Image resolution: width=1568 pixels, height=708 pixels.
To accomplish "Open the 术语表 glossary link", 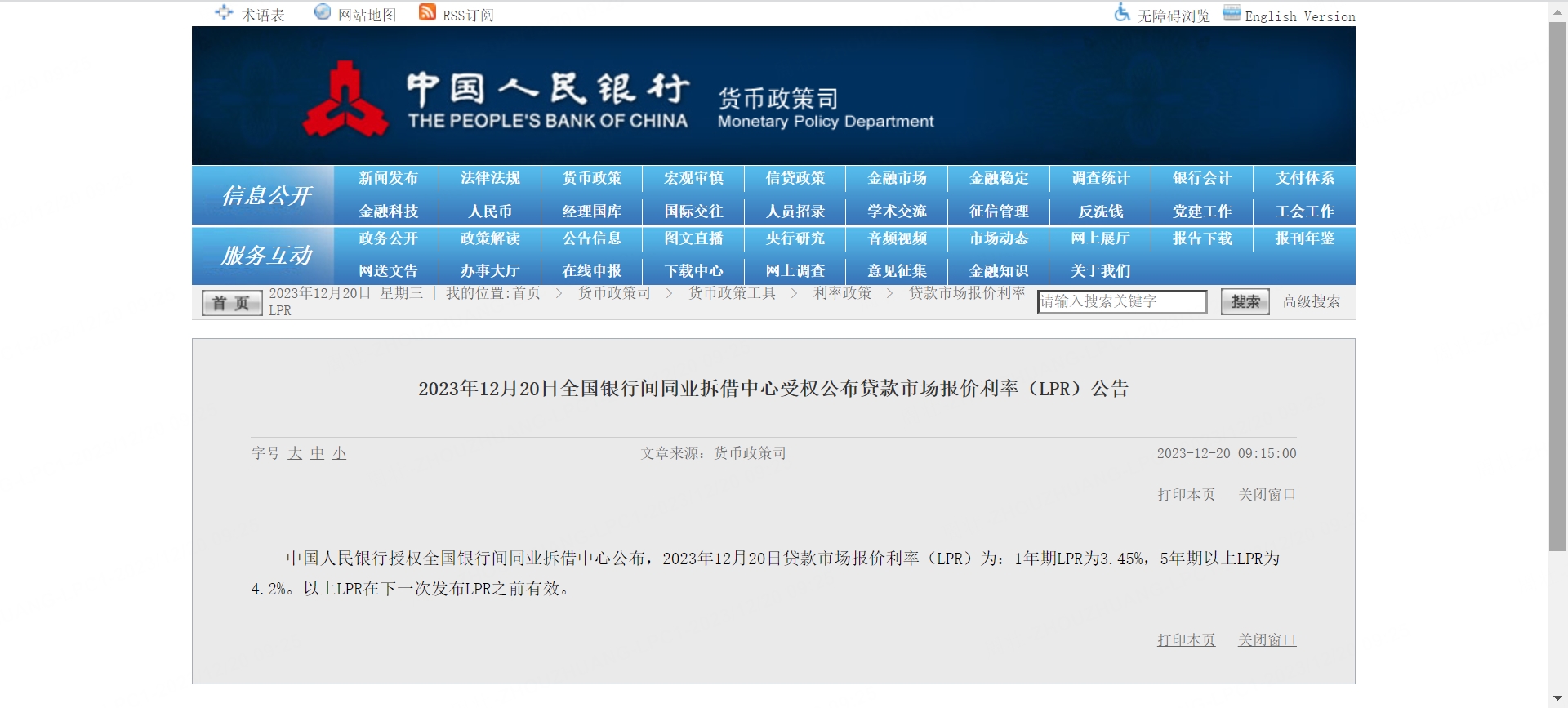I will click(x=264, y=16).
